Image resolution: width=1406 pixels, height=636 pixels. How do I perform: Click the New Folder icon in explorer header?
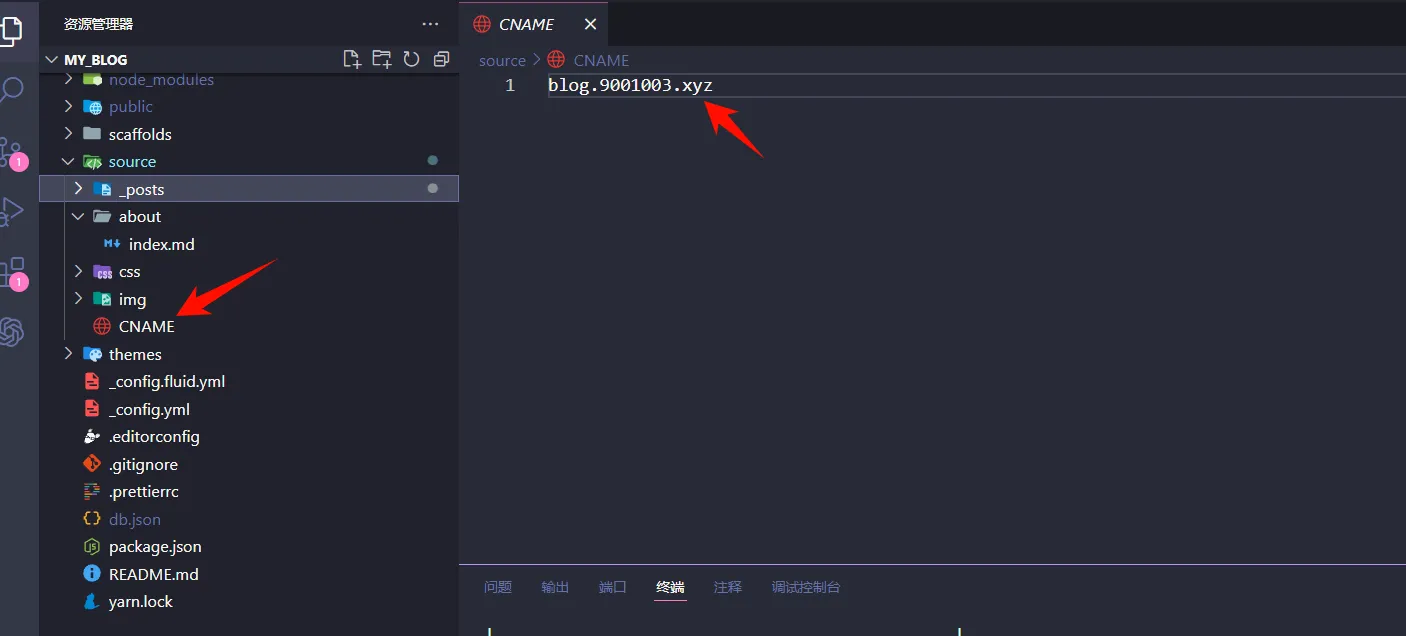pos(381,59)
